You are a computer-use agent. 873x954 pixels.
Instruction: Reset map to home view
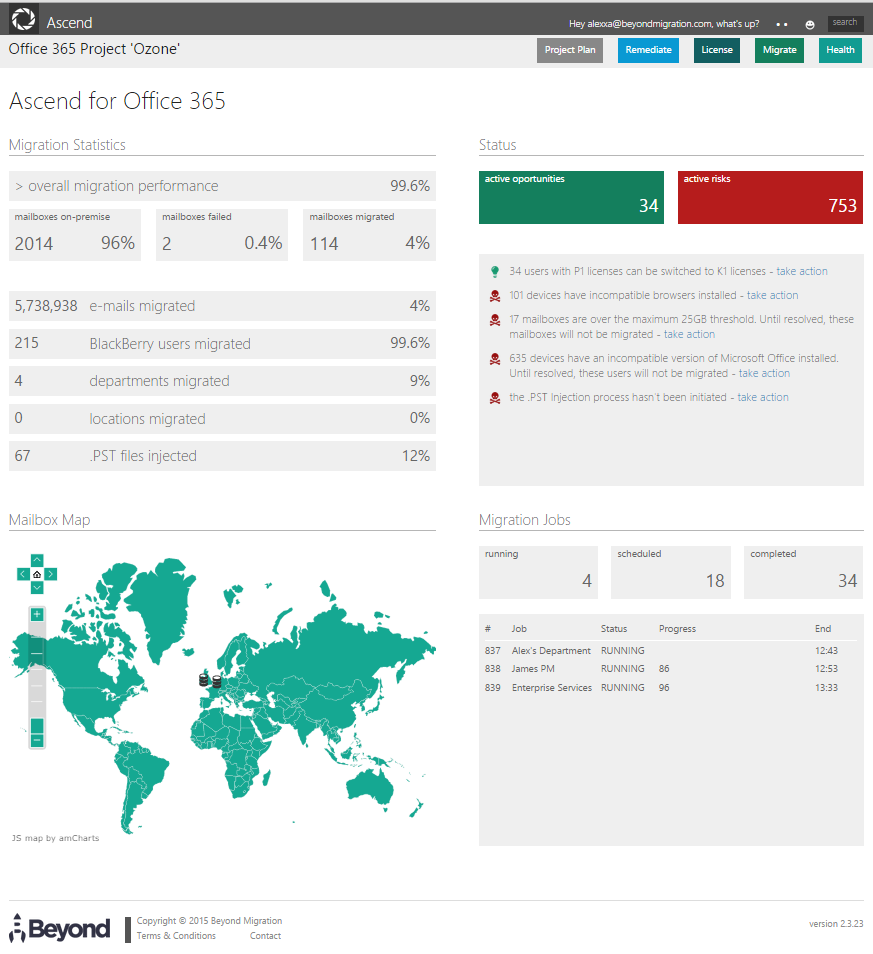[x=37, y=574]
